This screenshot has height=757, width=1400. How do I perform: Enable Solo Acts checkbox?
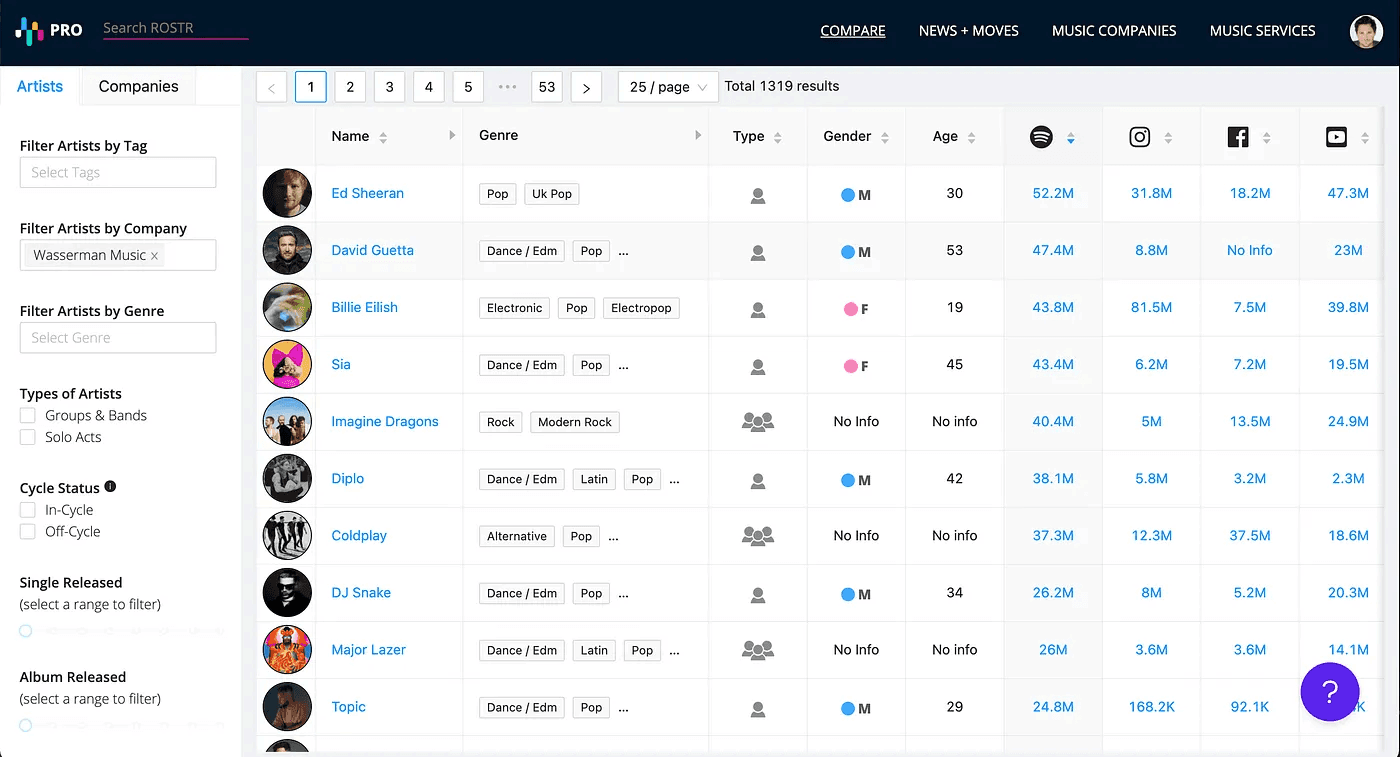click(x=28, y=437)
